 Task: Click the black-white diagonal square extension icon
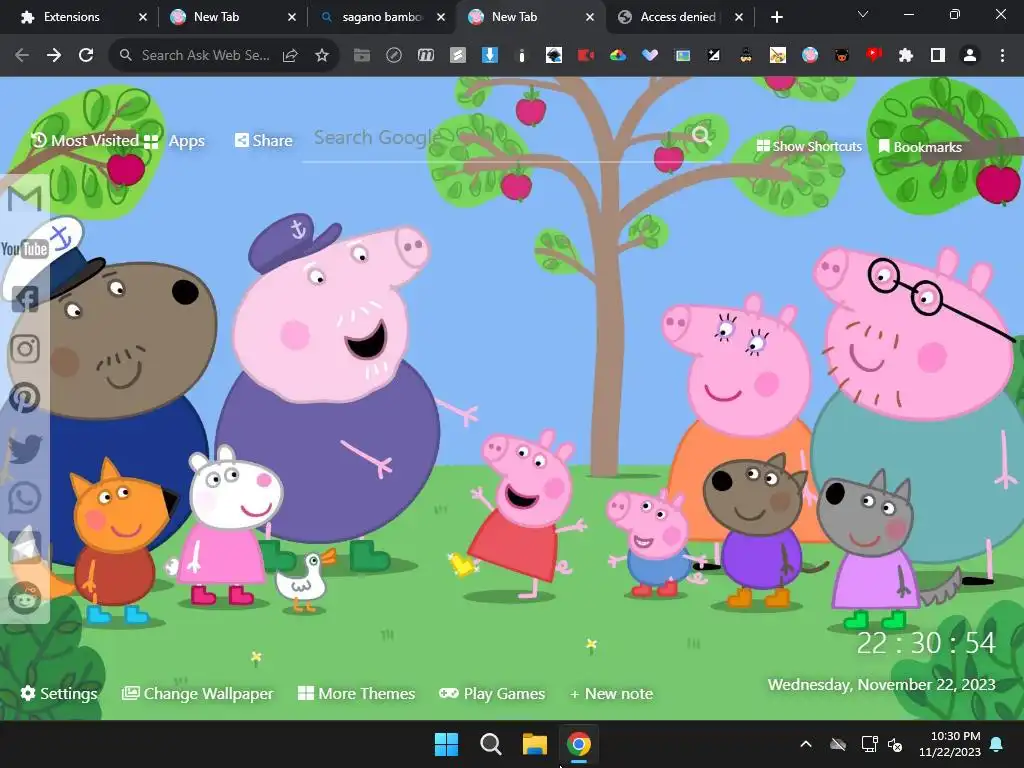(714, 56)
